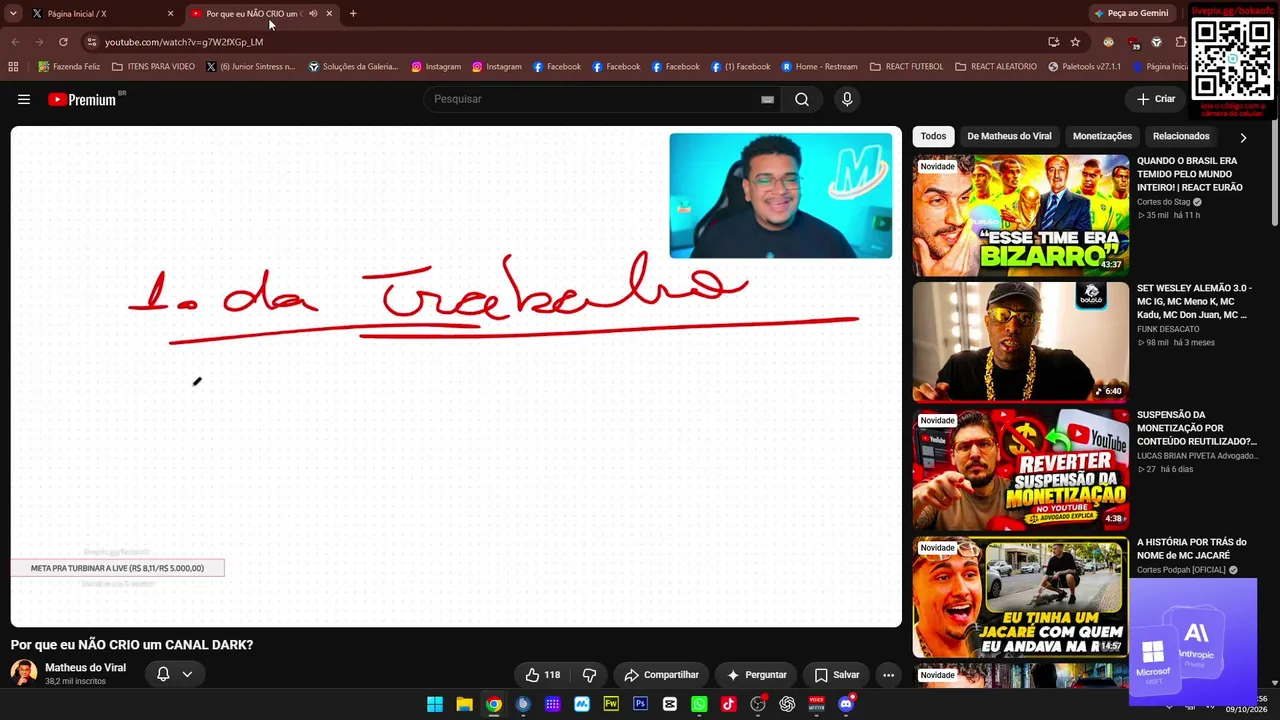Open Chrome apps grid in bookmarks bar

point(13,67)
